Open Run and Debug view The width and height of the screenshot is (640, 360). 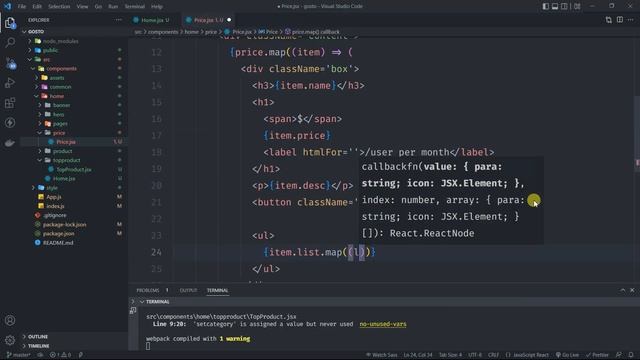click(x=10, y=83)
